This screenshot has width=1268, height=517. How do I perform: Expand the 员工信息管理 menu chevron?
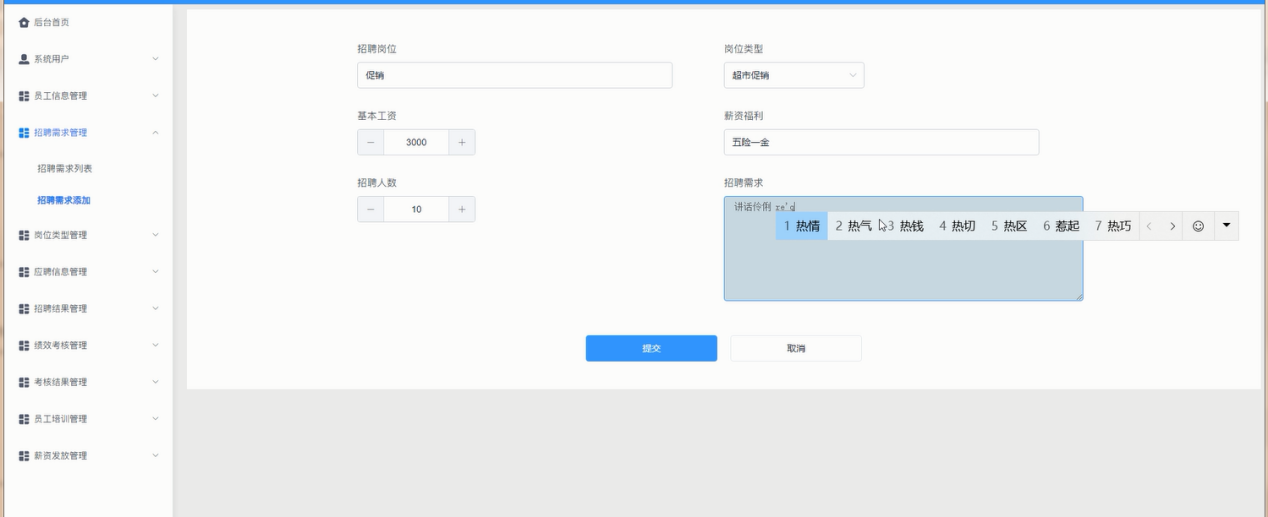pos(155,96)
